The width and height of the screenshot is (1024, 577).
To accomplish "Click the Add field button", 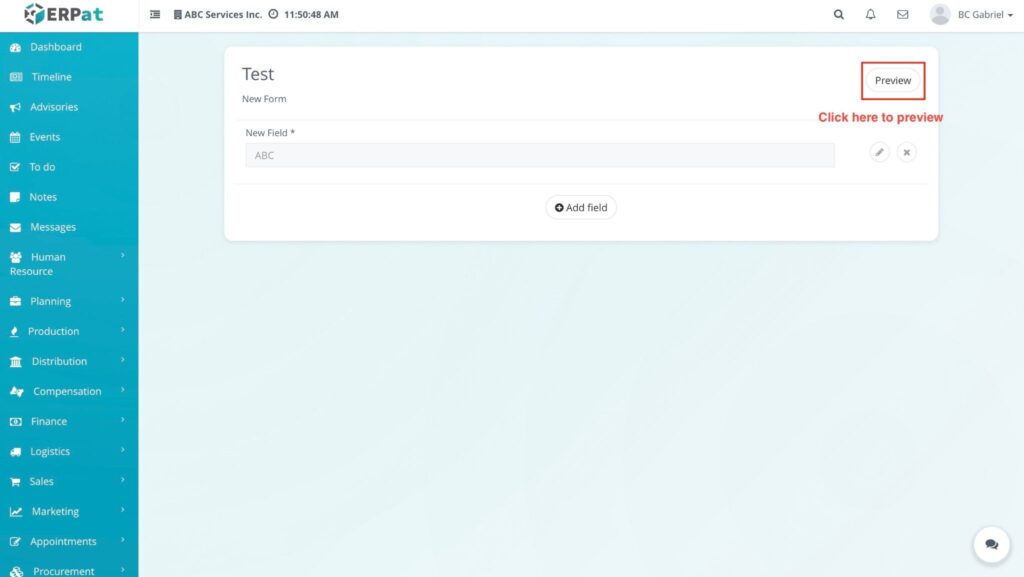I will coord(581,208).
